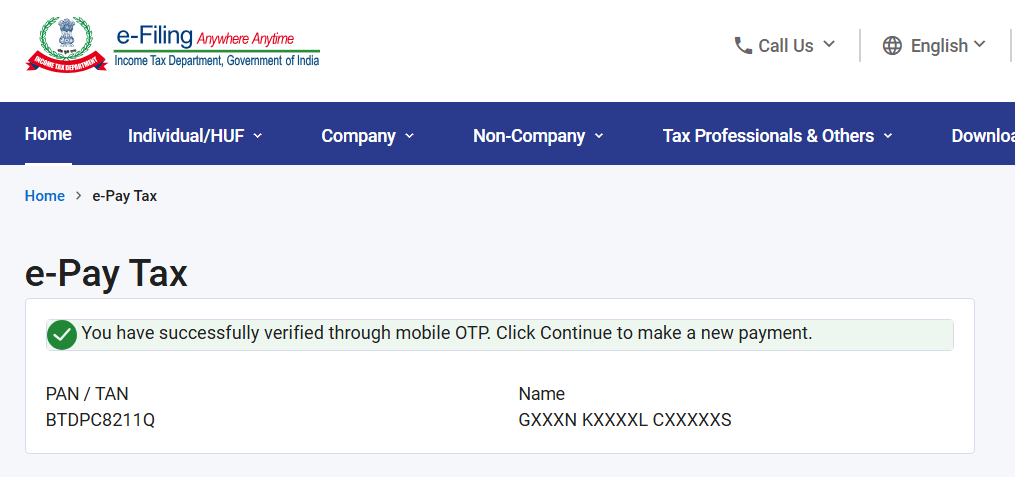Open the Company menu item
This screenshot has height=477, width=1015.
click(x=359, y=136)
